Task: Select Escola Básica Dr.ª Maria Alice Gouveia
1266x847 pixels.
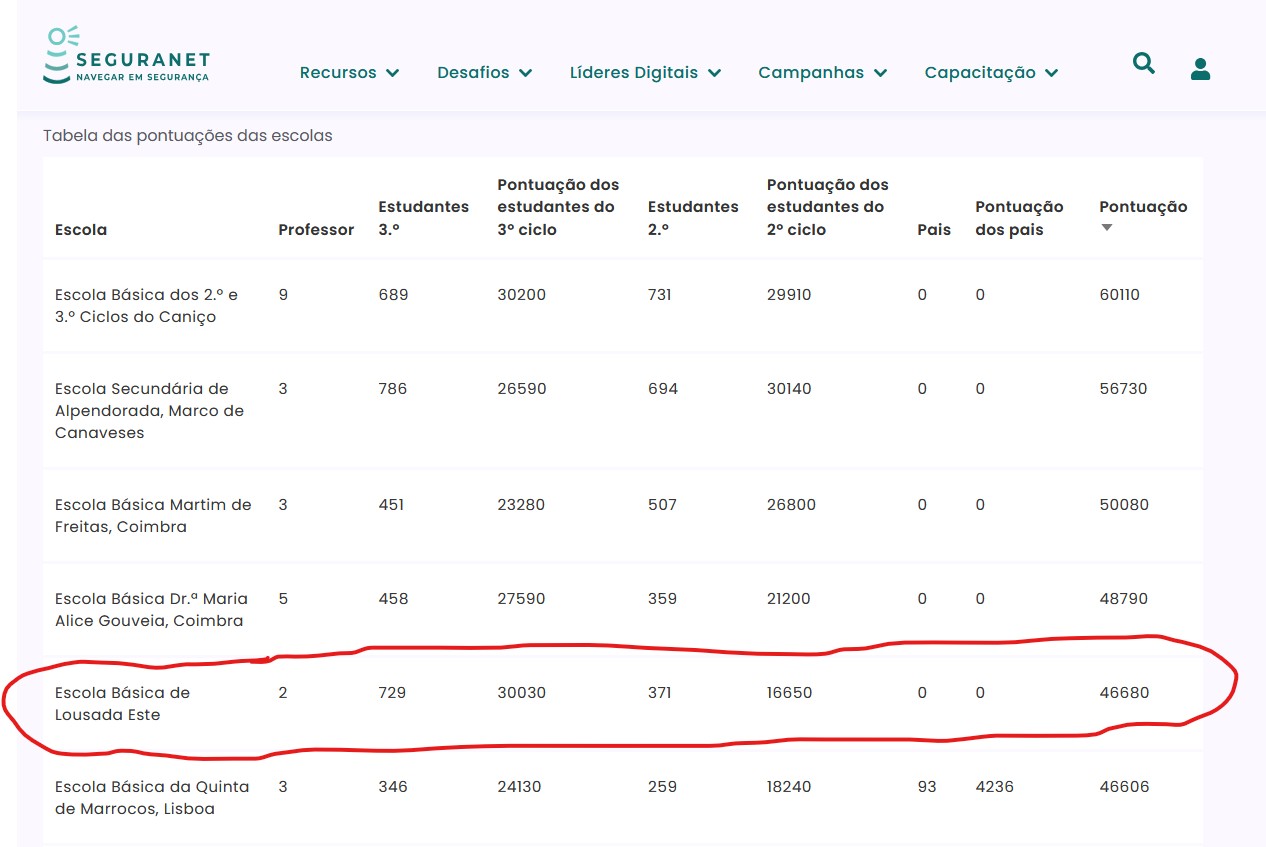Action: pos(151,610)
